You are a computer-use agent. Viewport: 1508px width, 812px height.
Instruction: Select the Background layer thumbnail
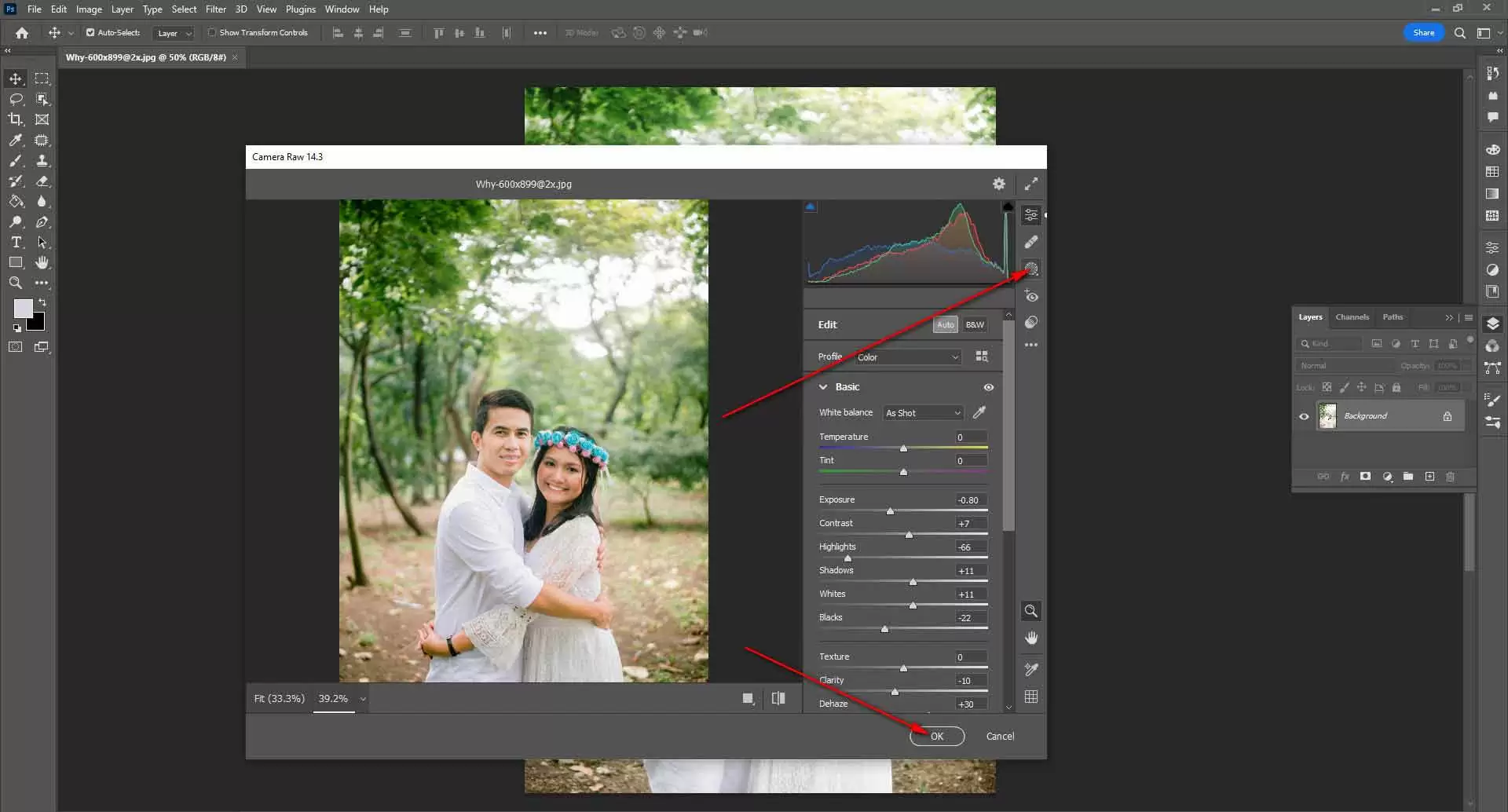[1327, 416]
